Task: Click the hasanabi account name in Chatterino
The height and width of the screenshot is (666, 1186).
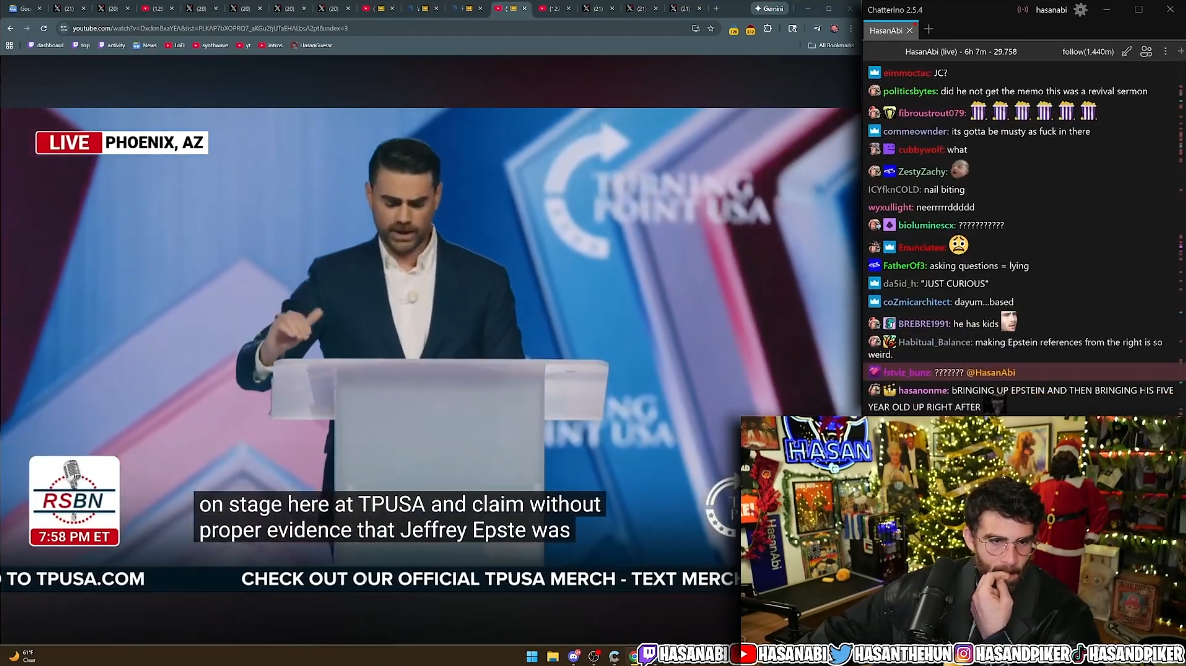Action: point(1051,10)
